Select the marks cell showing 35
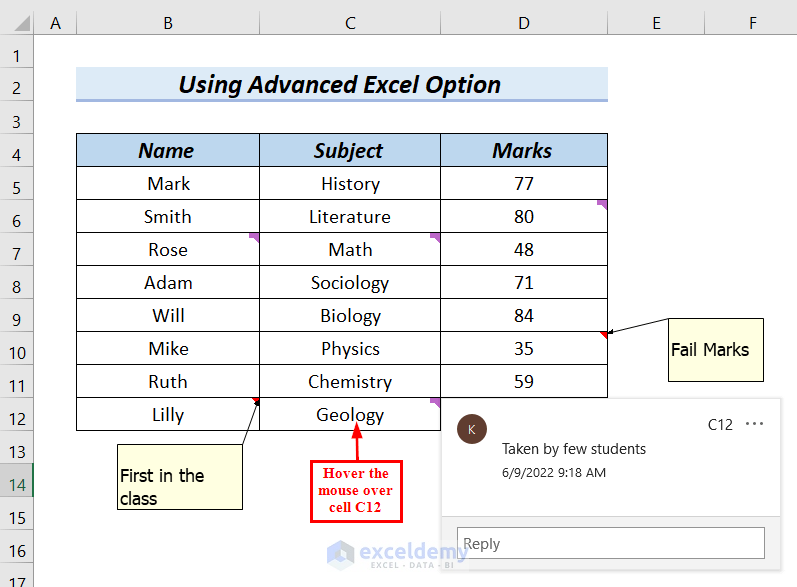The height and width of the screenshot is (587, 797). tap(524, 349)
